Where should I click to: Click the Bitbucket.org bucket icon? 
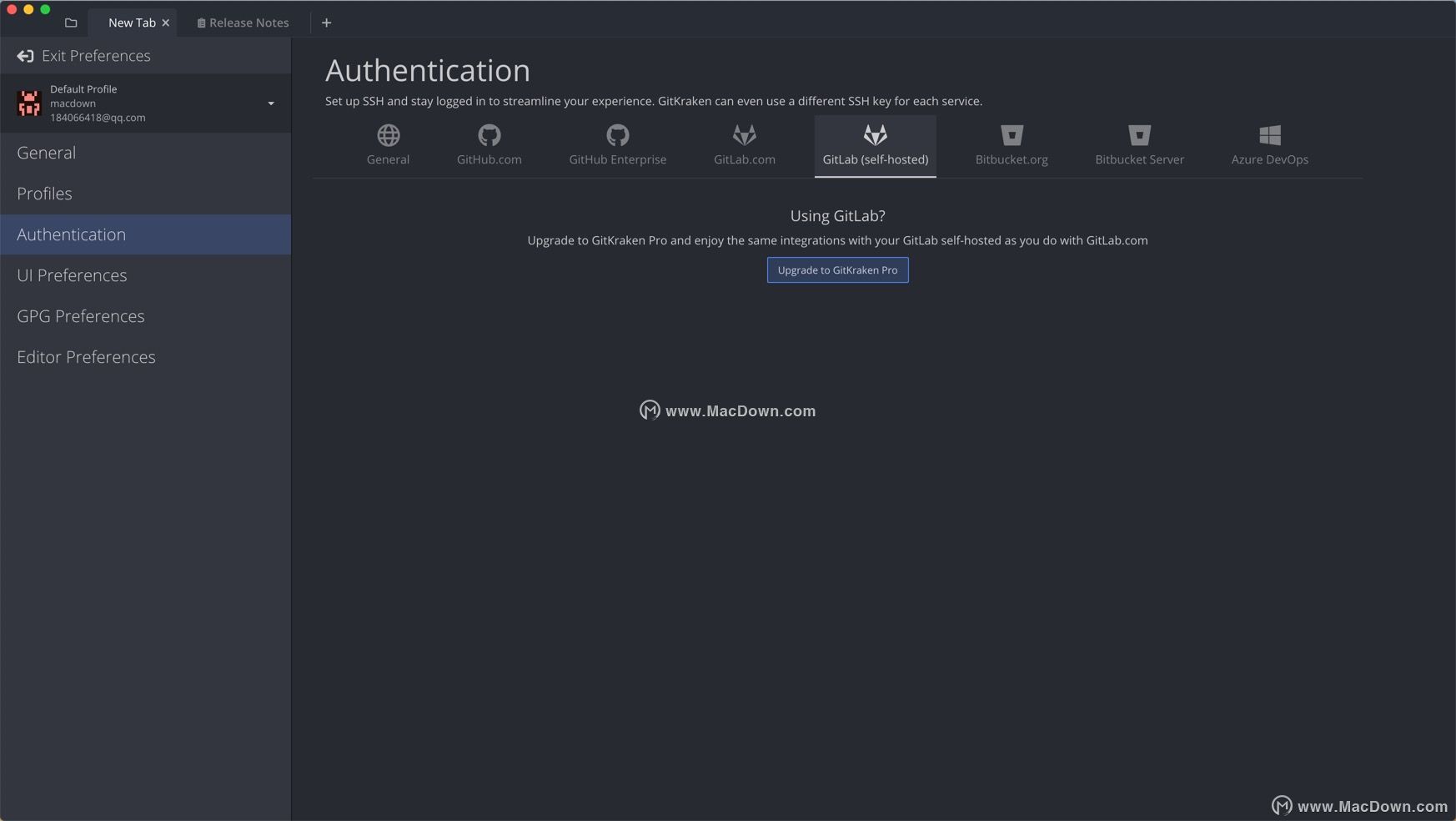point(1012,134)
